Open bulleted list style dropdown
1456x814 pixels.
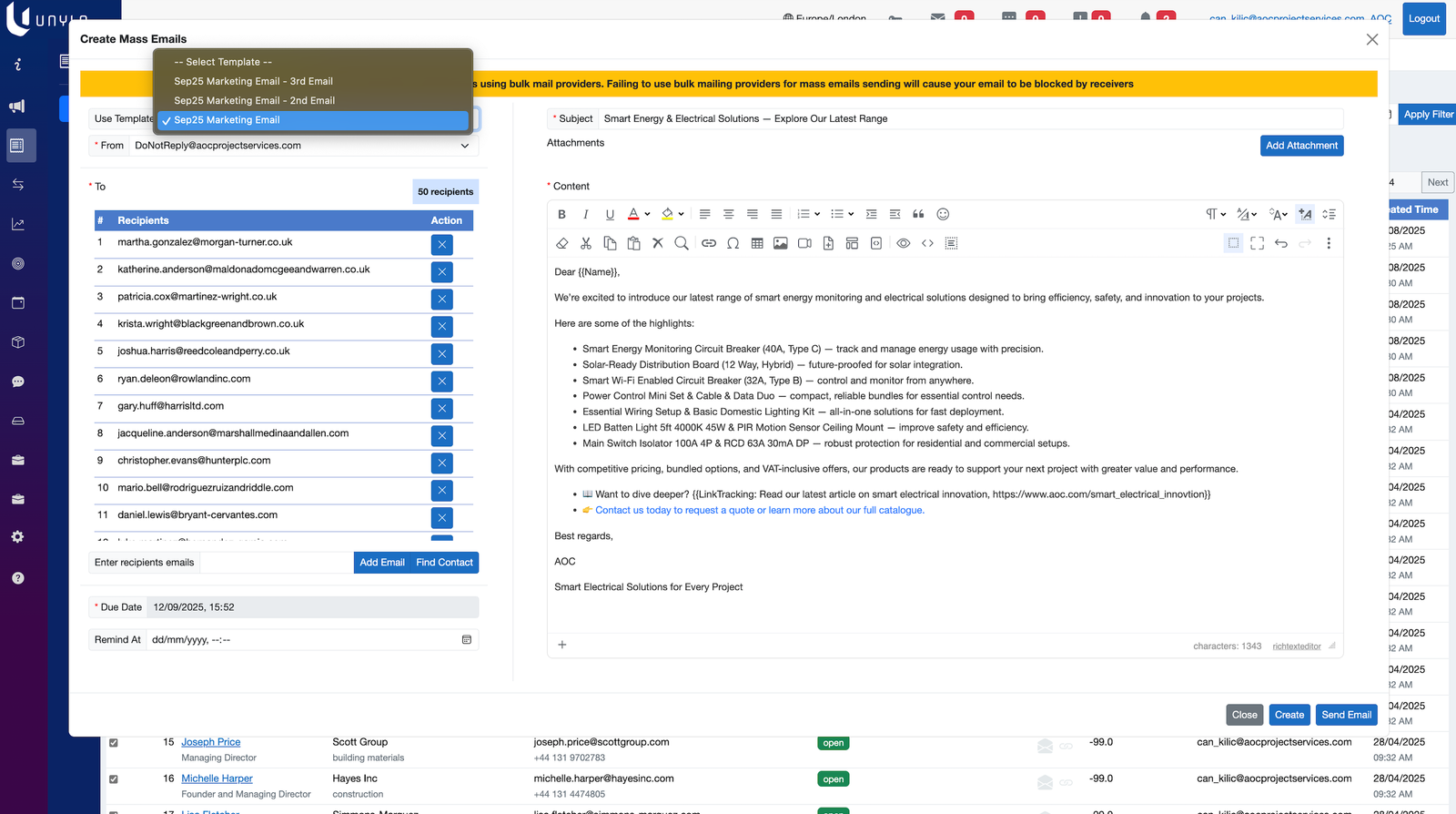click(x=851, y=215)
